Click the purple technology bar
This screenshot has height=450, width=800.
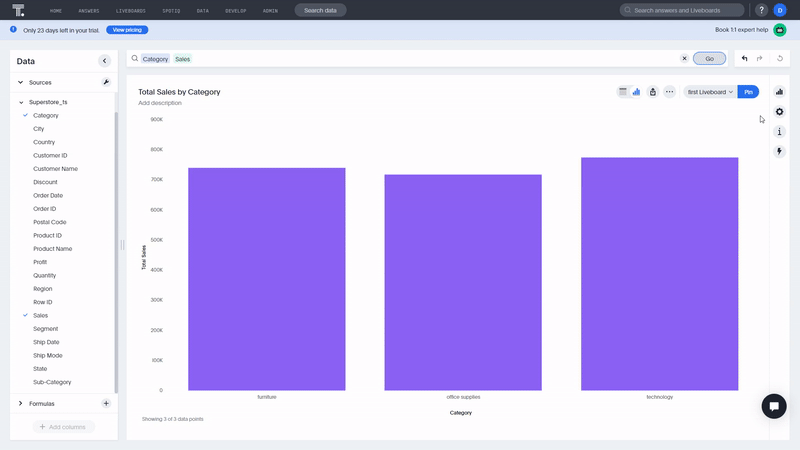pos(659,274)
